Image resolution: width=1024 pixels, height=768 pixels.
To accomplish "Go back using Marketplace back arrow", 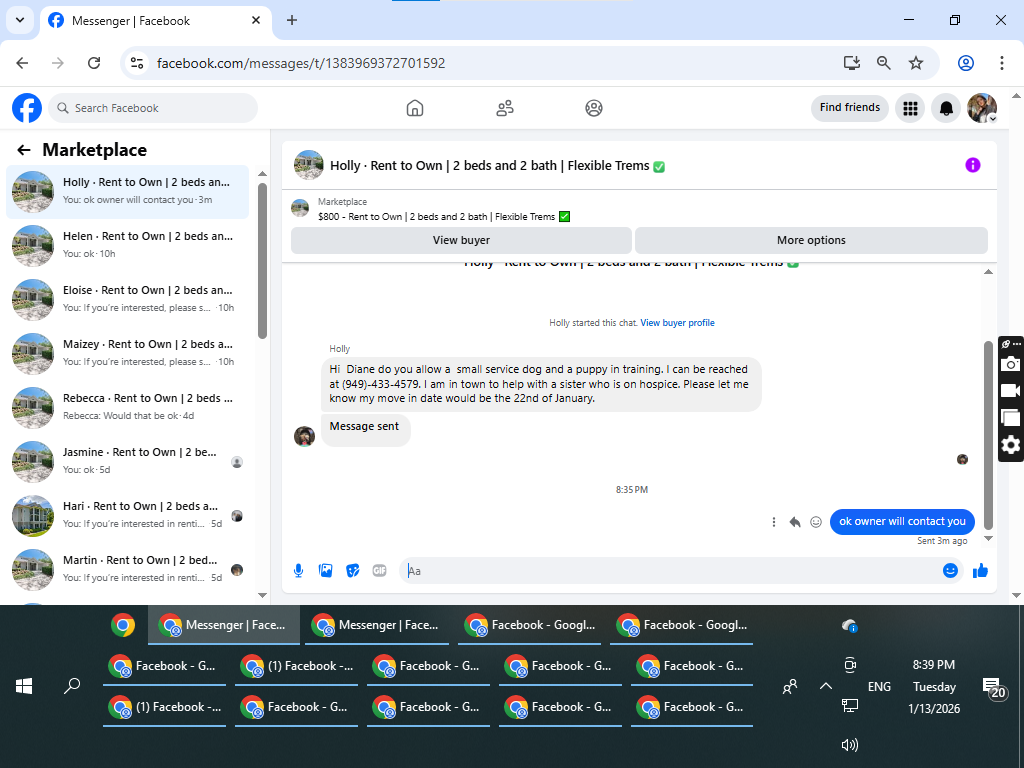I will tap(24, 150).
